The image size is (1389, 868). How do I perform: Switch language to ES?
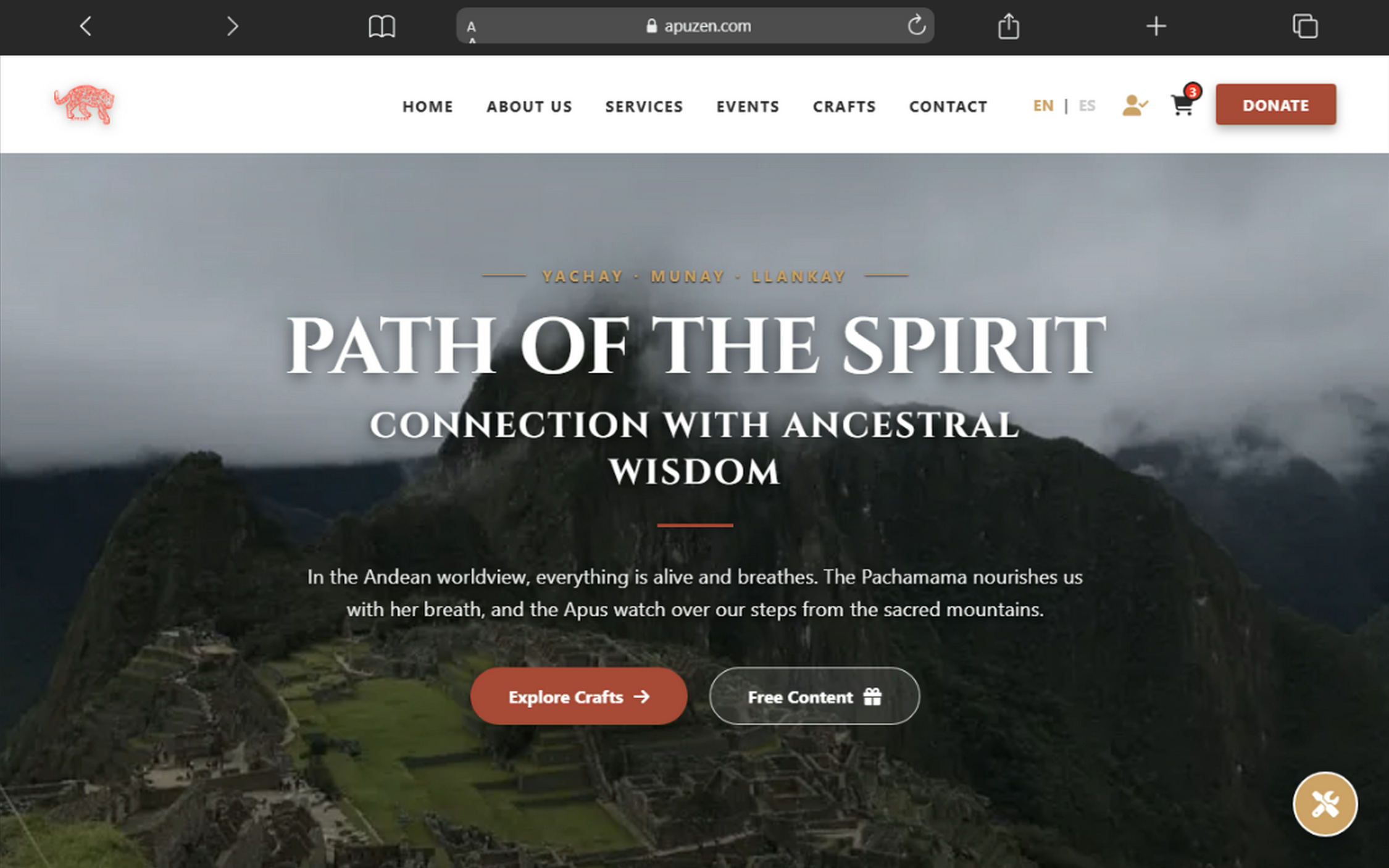(1087, 106)
